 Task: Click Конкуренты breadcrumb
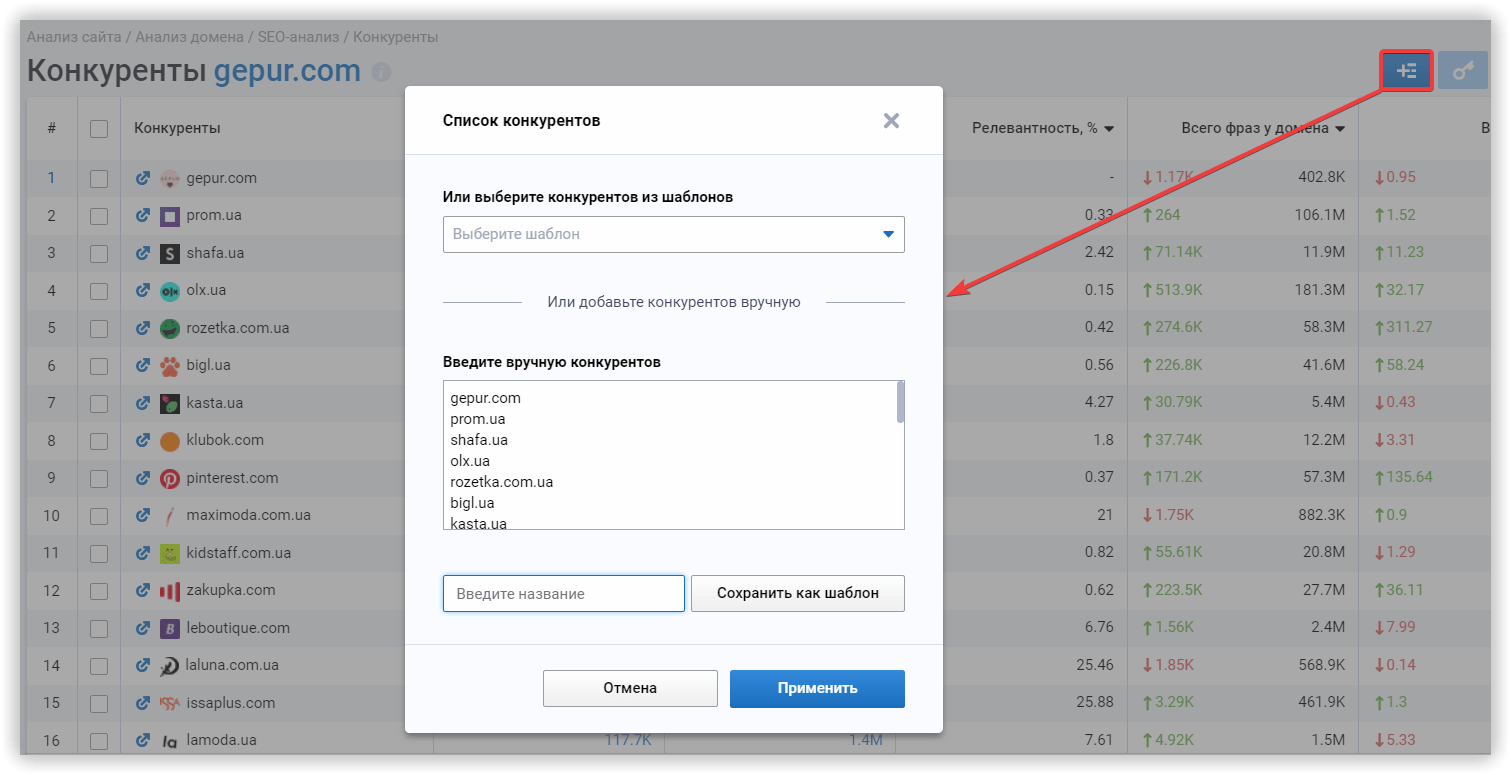coord(395,37)
